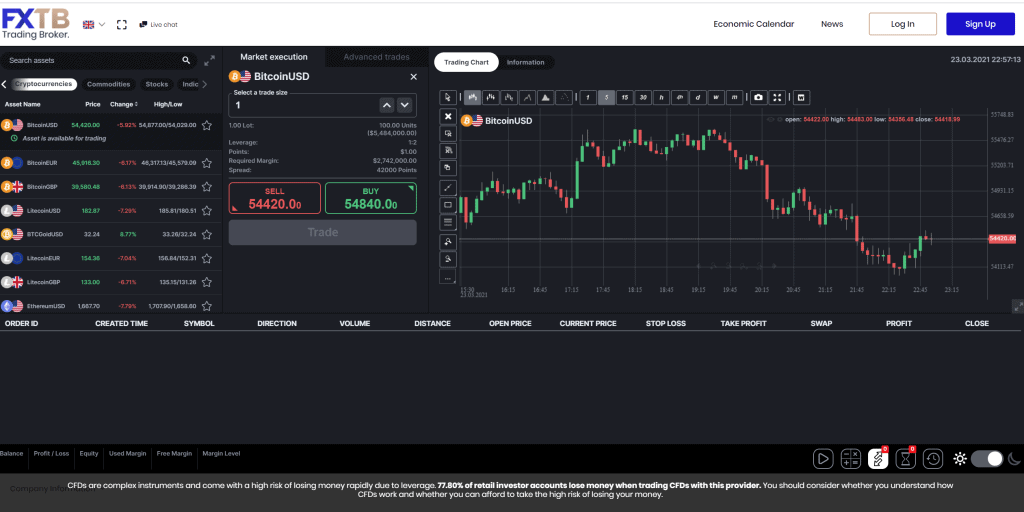This screenshot has width=1024, height=512.
Task: Favorite BitcoinUSD with its star
Action: (x=206, y=125)
